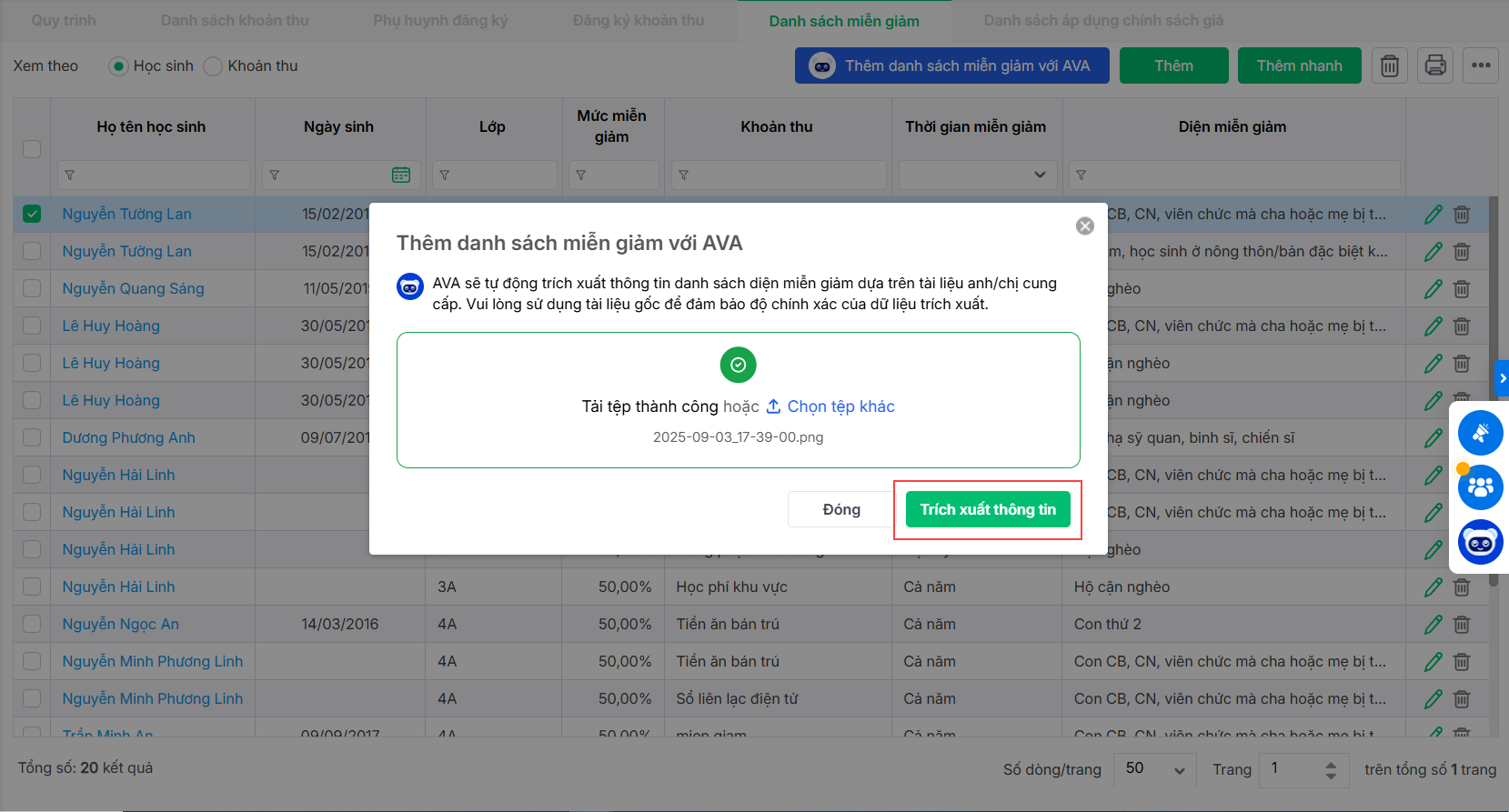The image size is (1509, 812).
Task: Open the AVA panda assistant floating icon
Action: pyautogui.click(x=1480, y=543)
